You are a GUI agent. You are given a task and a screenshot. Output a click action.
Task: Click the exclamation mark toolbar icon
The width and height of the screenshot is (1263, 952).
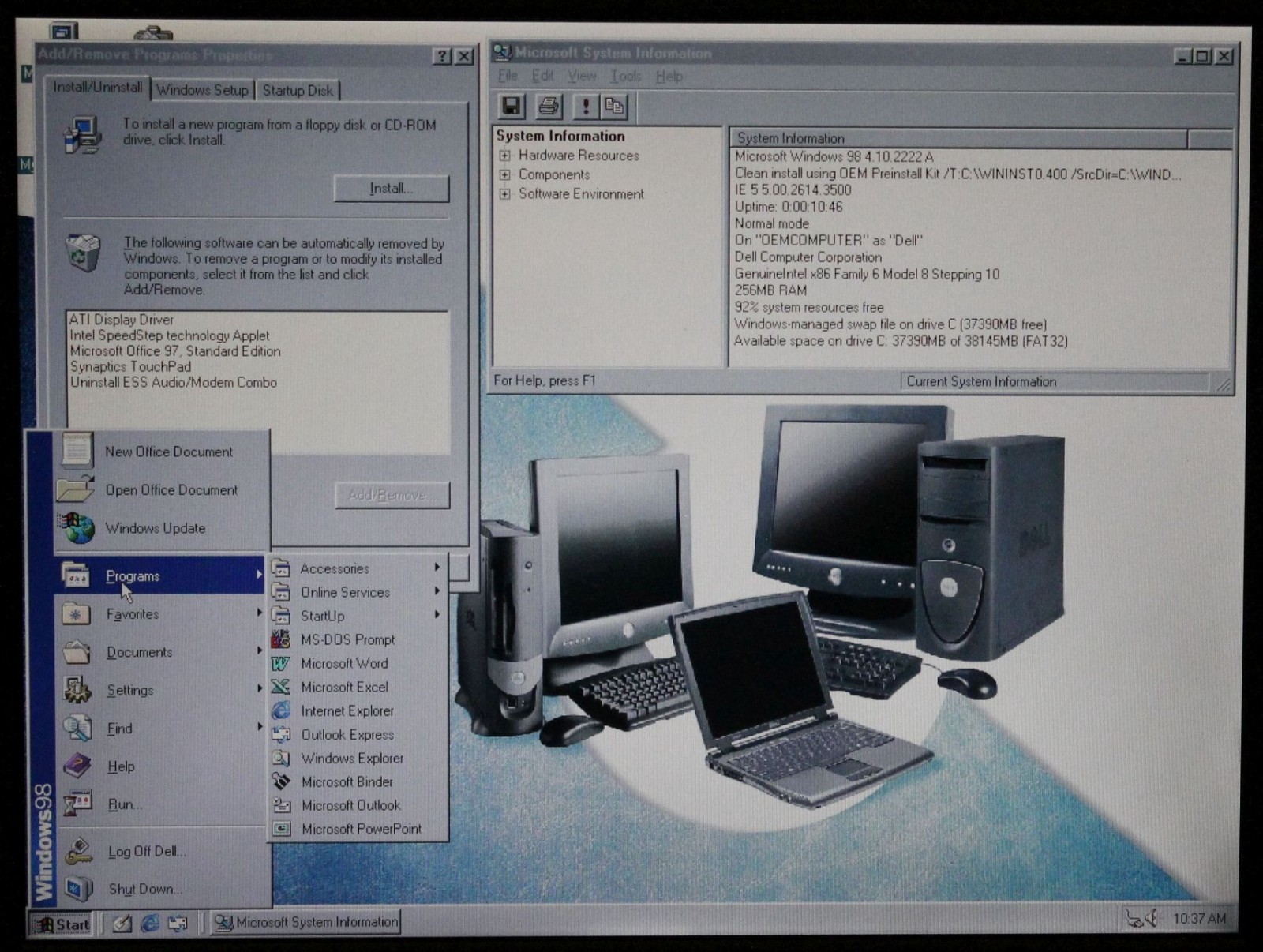coord(586,106)
